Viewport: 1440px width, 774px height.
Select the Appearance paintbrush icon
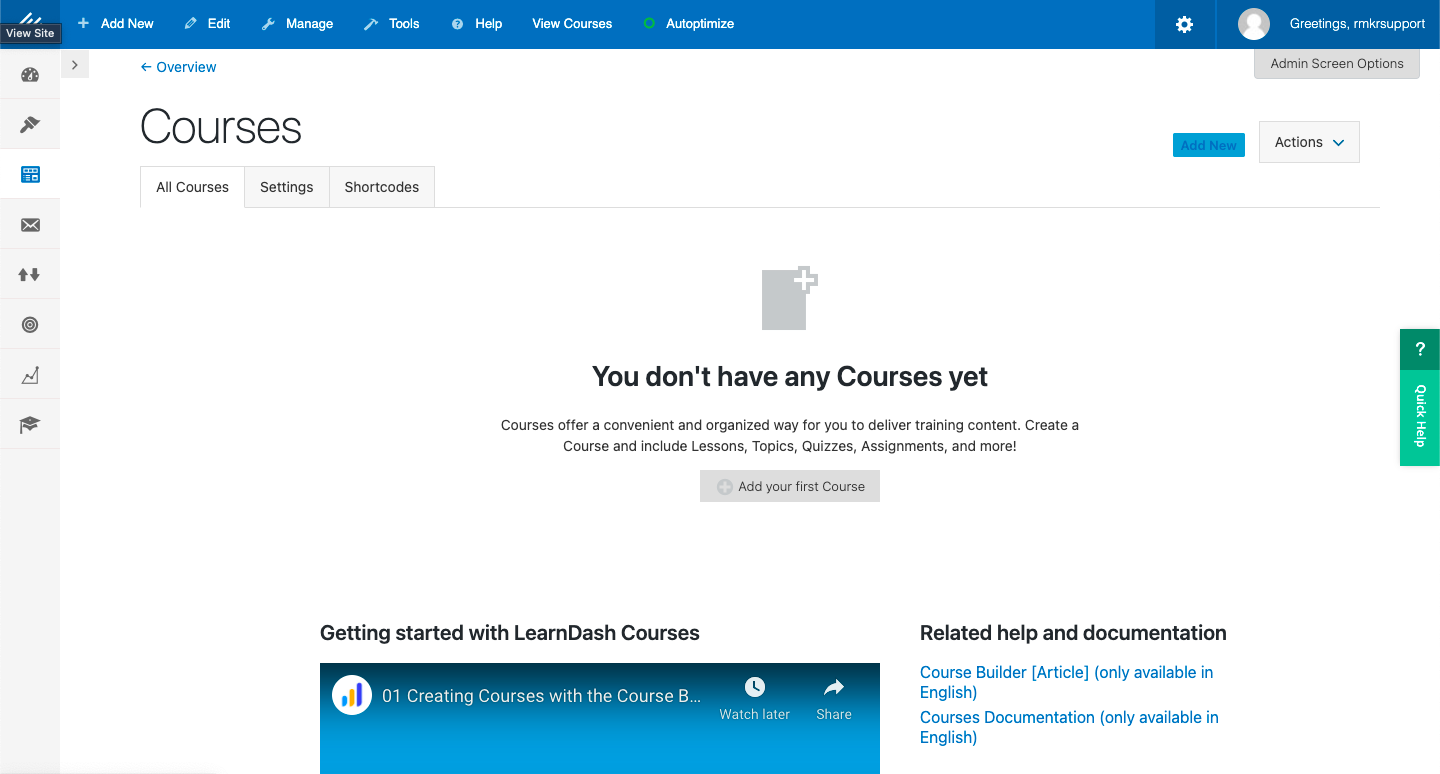click(29, 124)
